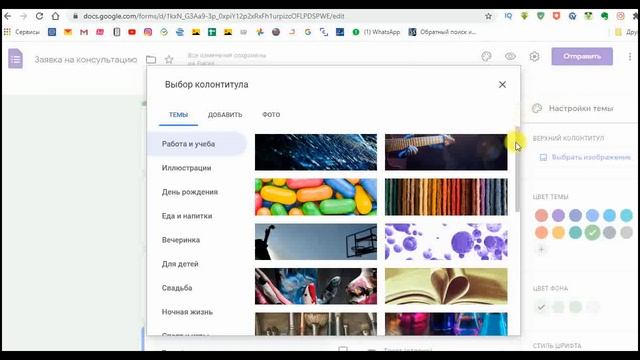Open the three-dot more options menu
Image resolution: width=640 pixels, height=360 pixels.
coord(630,57)
